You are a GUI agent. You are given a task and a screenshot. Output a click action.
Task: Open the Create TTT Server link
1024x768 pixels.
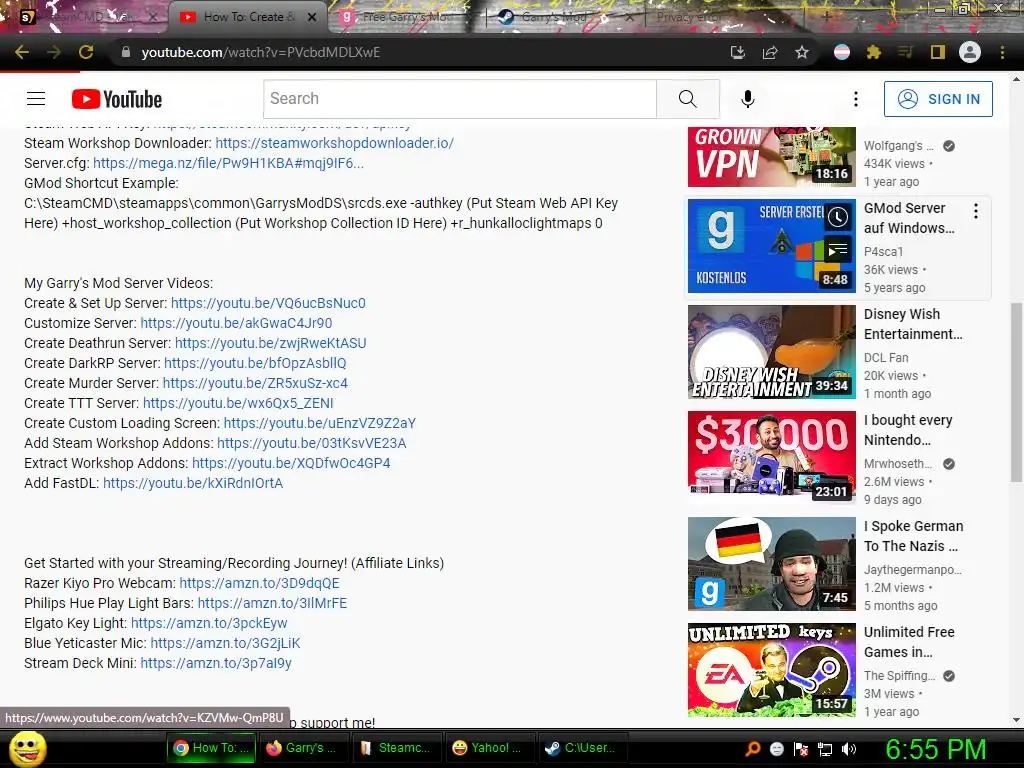[238, 403]
